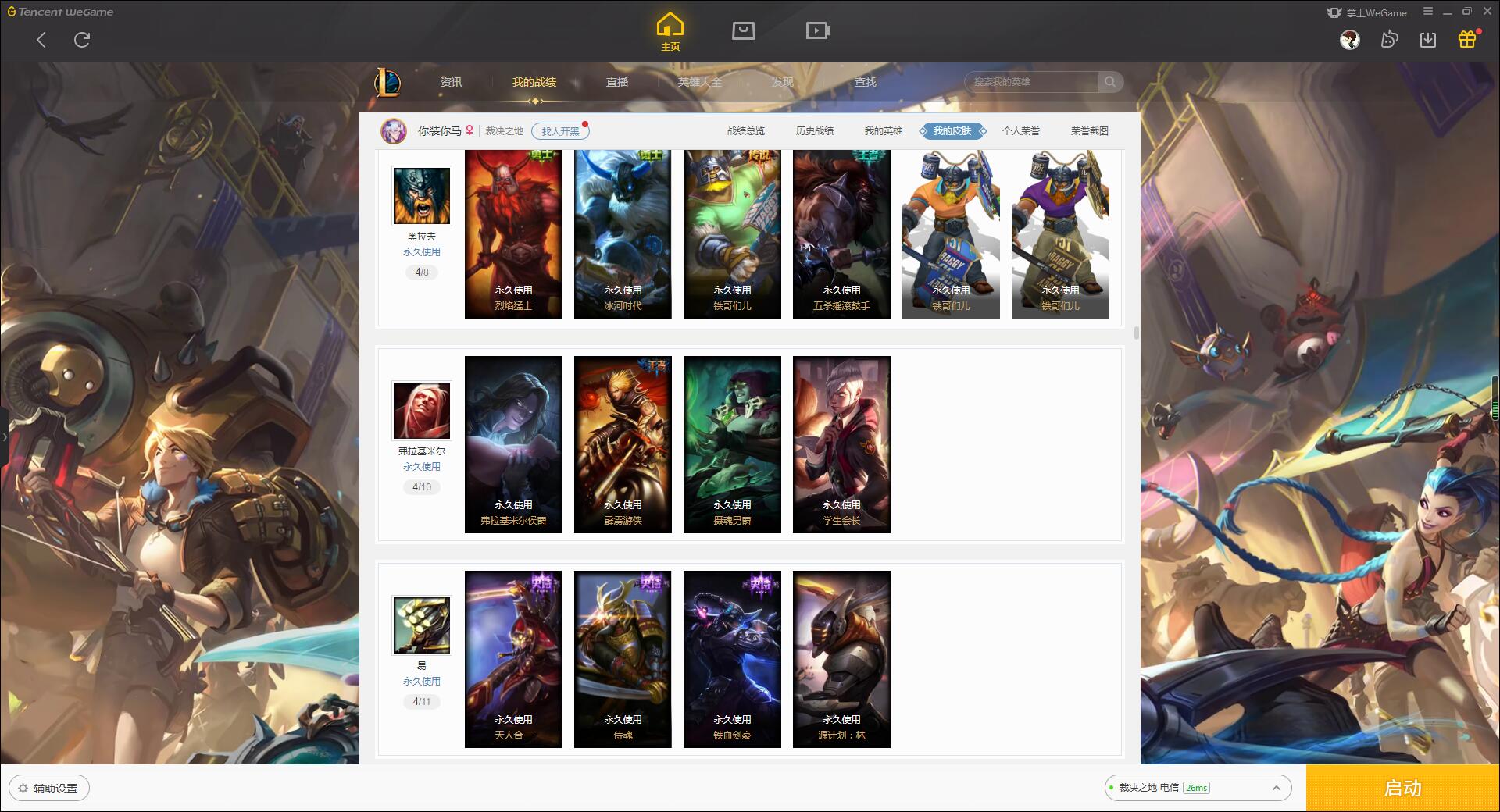Open the 铁血剑豪 skin card
Image resolution: width=1500 pixels, height=812 pixels.
[x=732, y=660]
